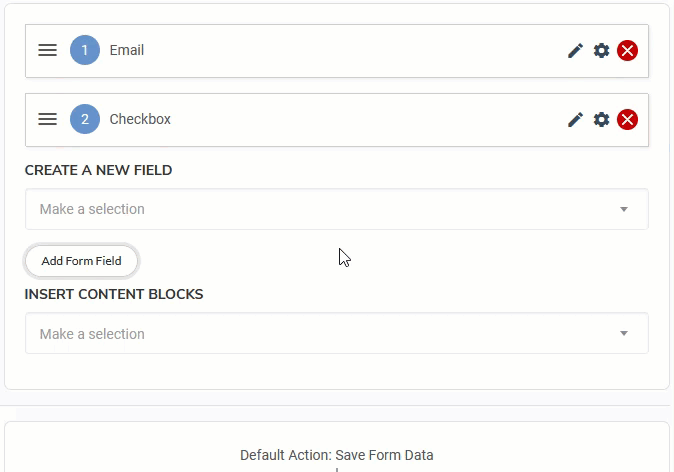Click the Default Action: Save Form Data text
Image resolution: width=674 pixels, height=472 pixels.
pyautogui.click(x=337, y=455)
